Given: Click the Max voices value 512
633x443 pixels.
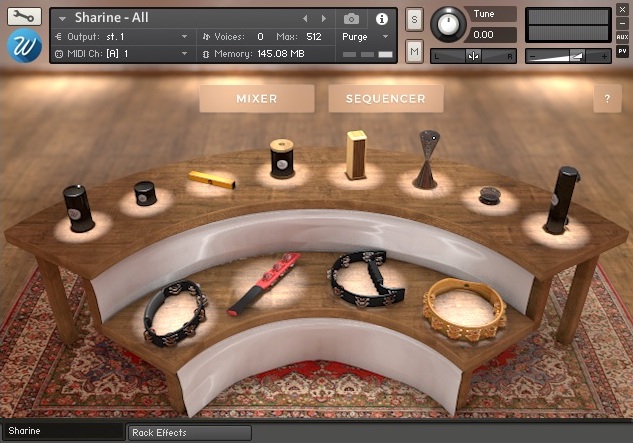Looking at the screenshot, I should (314, 37).
